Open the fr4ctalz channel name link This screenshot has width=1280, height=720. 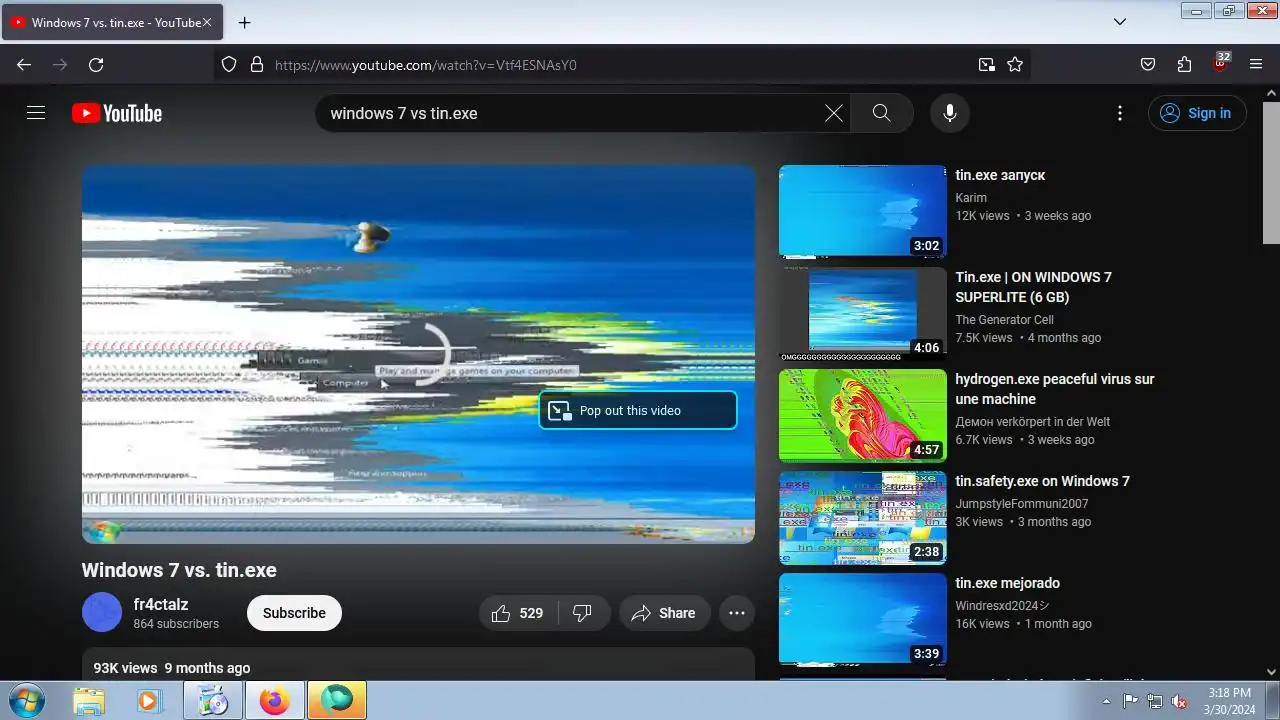[161, 604]
